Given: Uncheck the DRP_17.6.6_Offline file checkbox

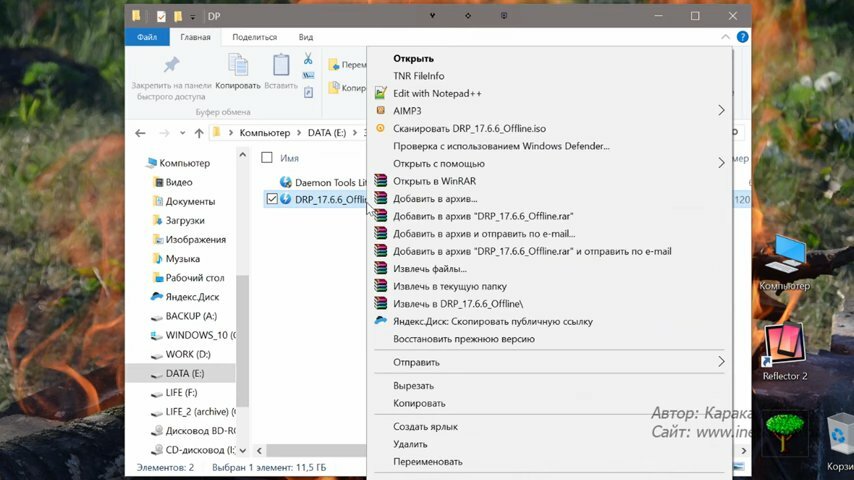Looking at the screenshot, I should [272, 199].
